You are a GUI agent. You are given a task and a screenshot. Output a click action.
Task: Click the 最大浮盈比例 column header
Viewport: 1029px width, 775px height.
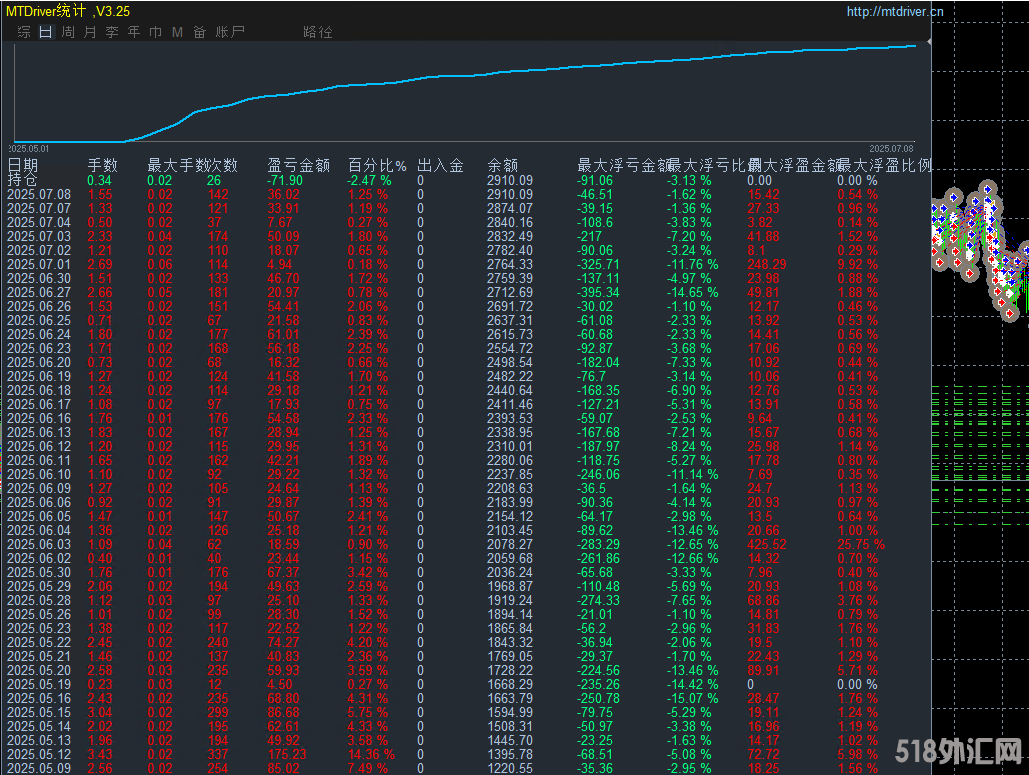pos(885,165)
